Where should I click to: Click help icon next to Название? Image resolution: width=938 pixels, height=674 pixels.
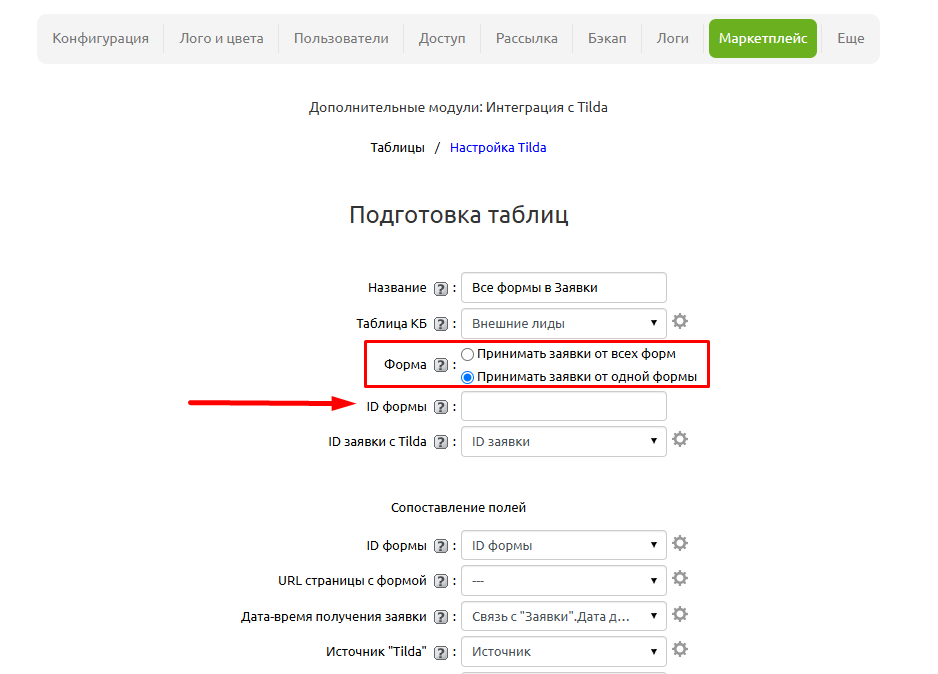point(441,288)
